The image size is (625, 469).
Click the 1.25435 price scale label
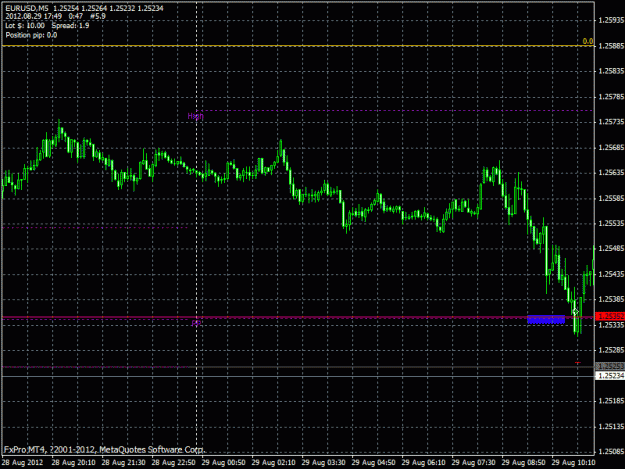click(611, 274)
